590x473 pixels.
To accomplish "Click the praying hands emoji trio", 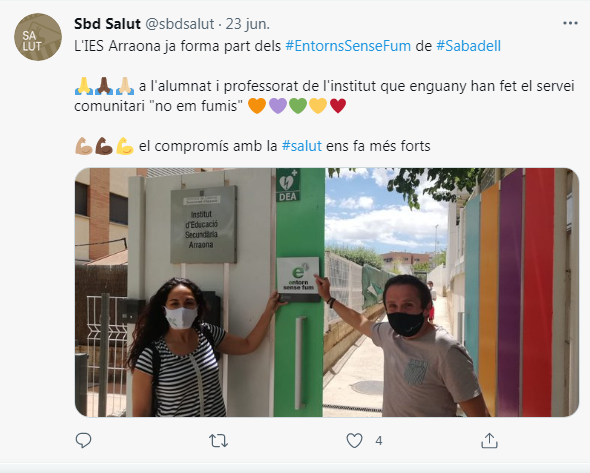I will (x=104, y=86).
